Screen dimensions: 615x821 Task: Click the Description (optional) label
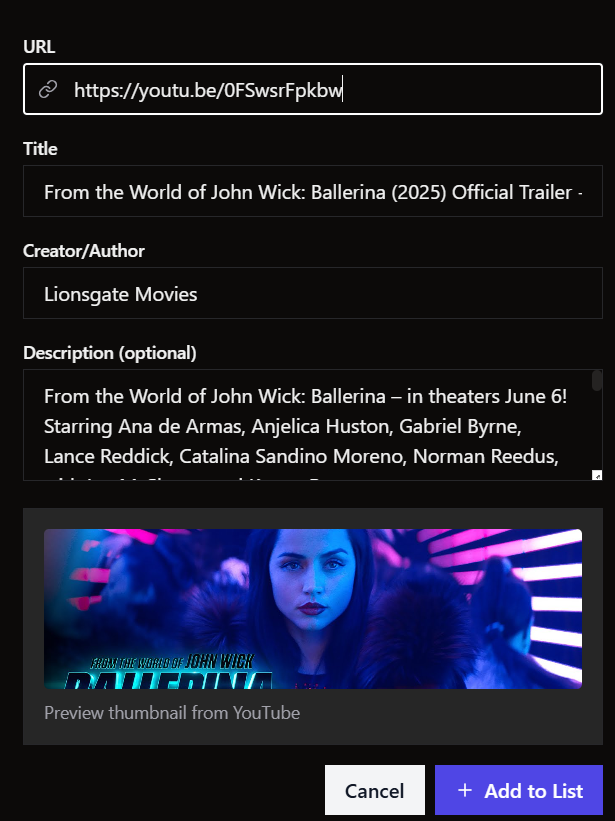[110, 353]
